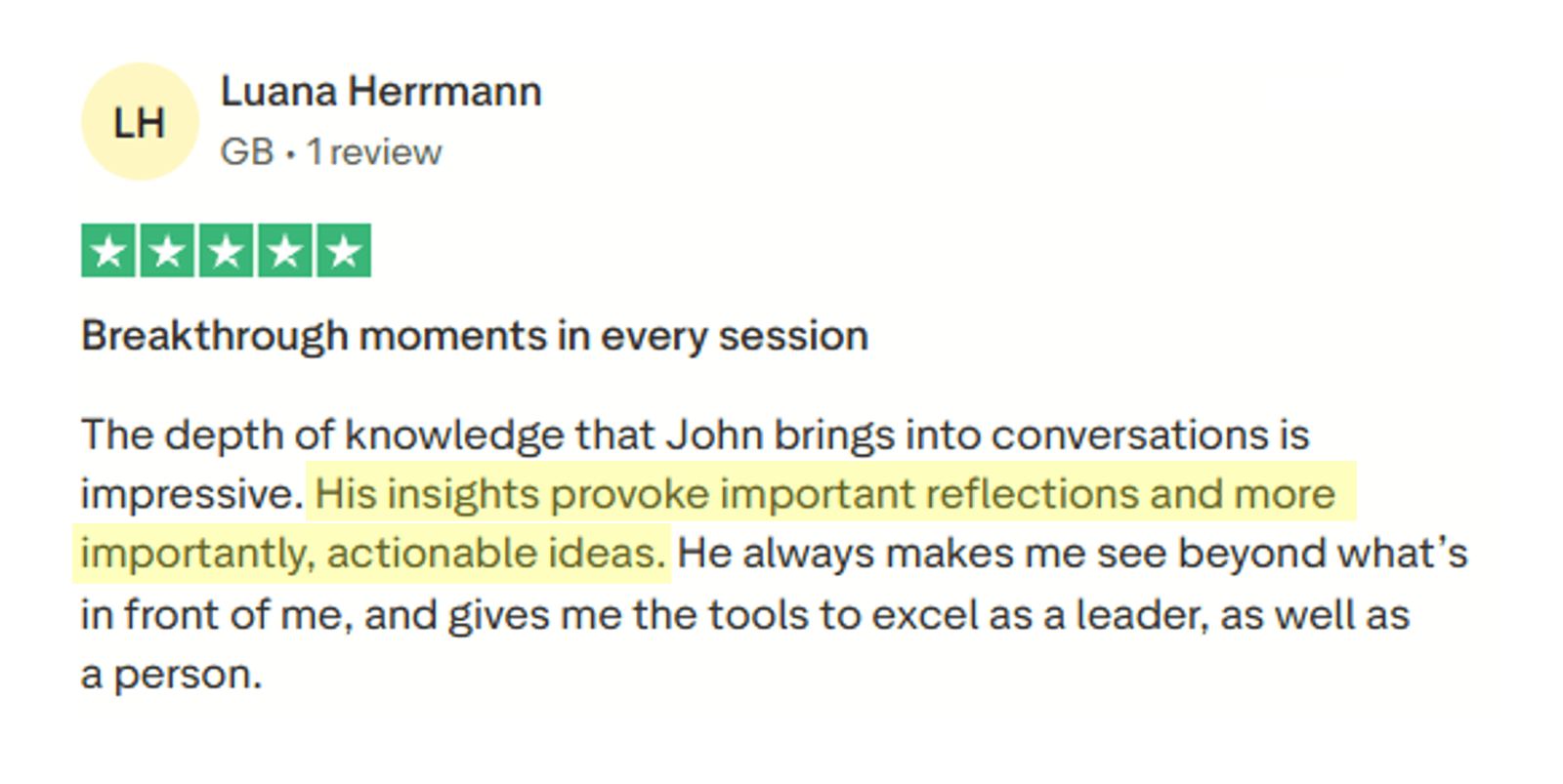Click the highlighted "actionable ideas" phrase

click(495, 554)
